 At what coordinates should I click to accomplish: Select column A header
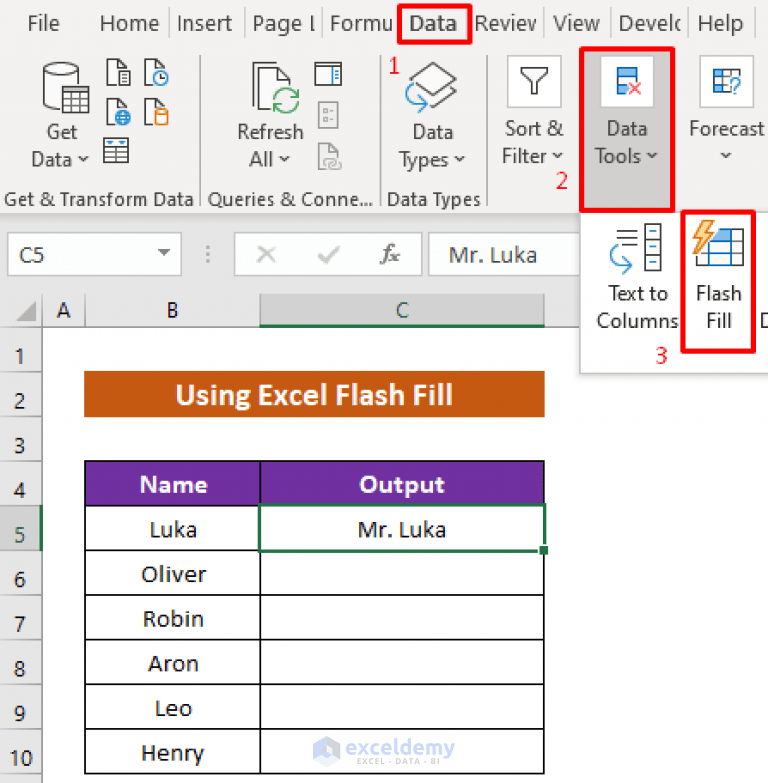(63, 311)
